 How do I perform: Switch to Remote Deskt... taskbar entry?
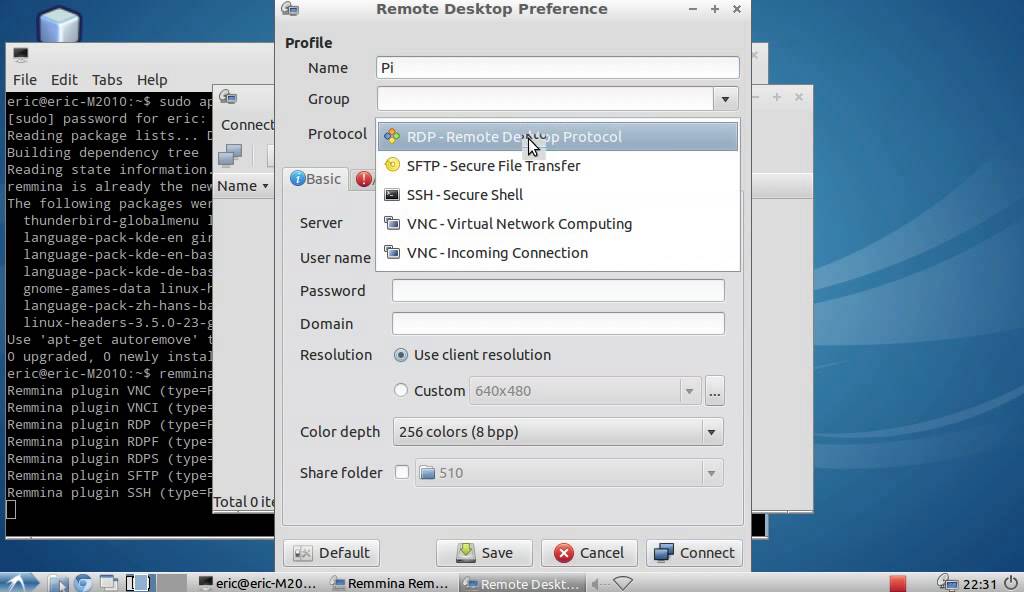[522, 583]
